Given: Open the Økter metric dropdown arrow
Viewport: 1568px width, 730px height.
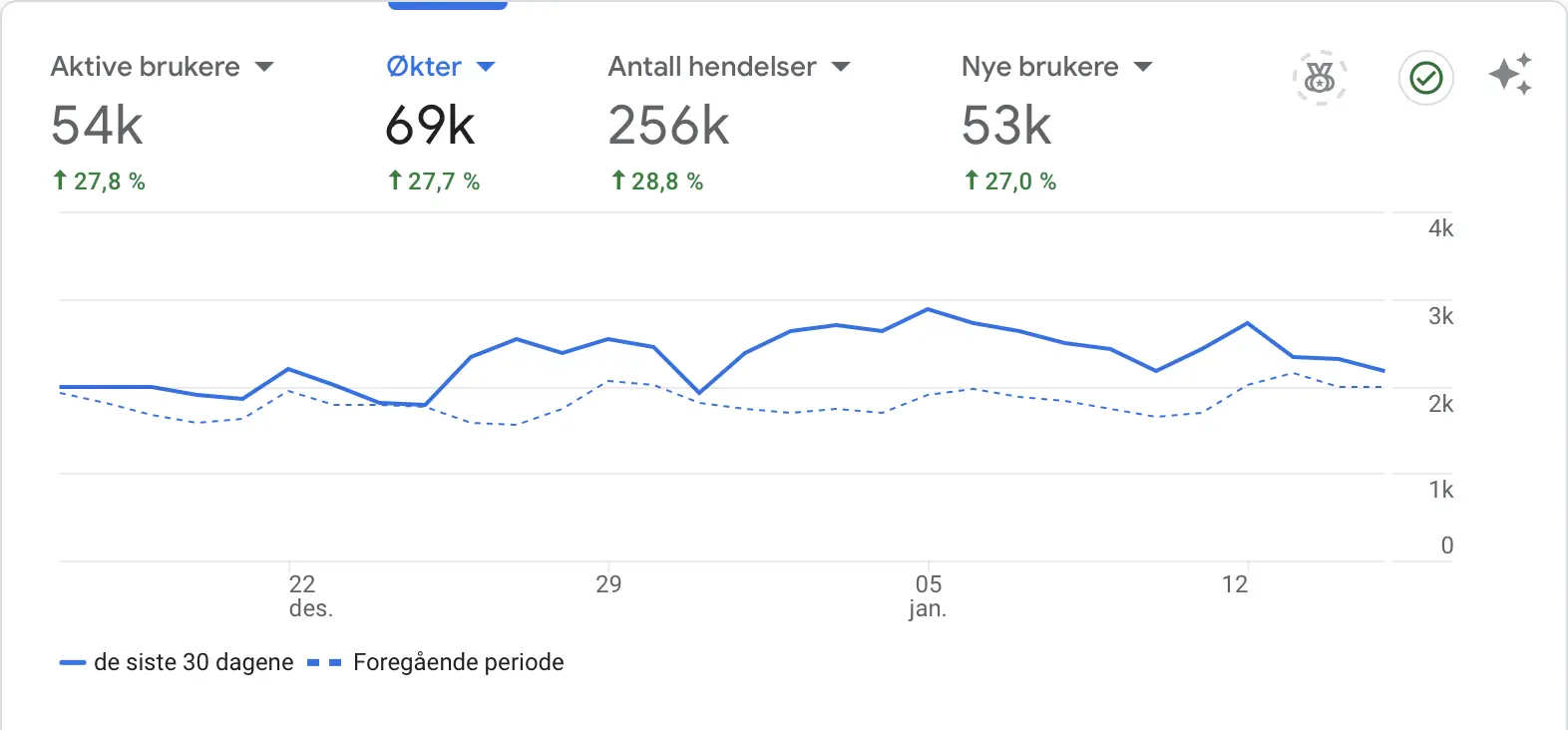Looking at the screenshot, I should point(486,67).
